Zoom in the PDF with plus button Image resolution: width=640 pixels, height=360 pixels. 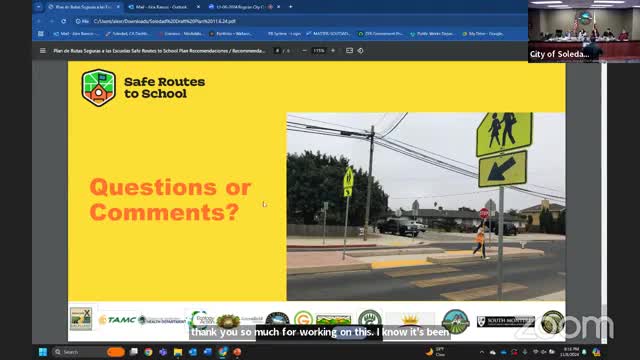(x=333, y=51)
